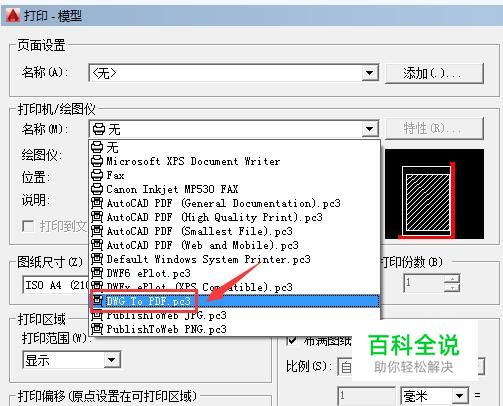503x406 pixels.
Task: Pick the Microsoft XPS Document Writer printer icon
Action: tap(97, 161)
